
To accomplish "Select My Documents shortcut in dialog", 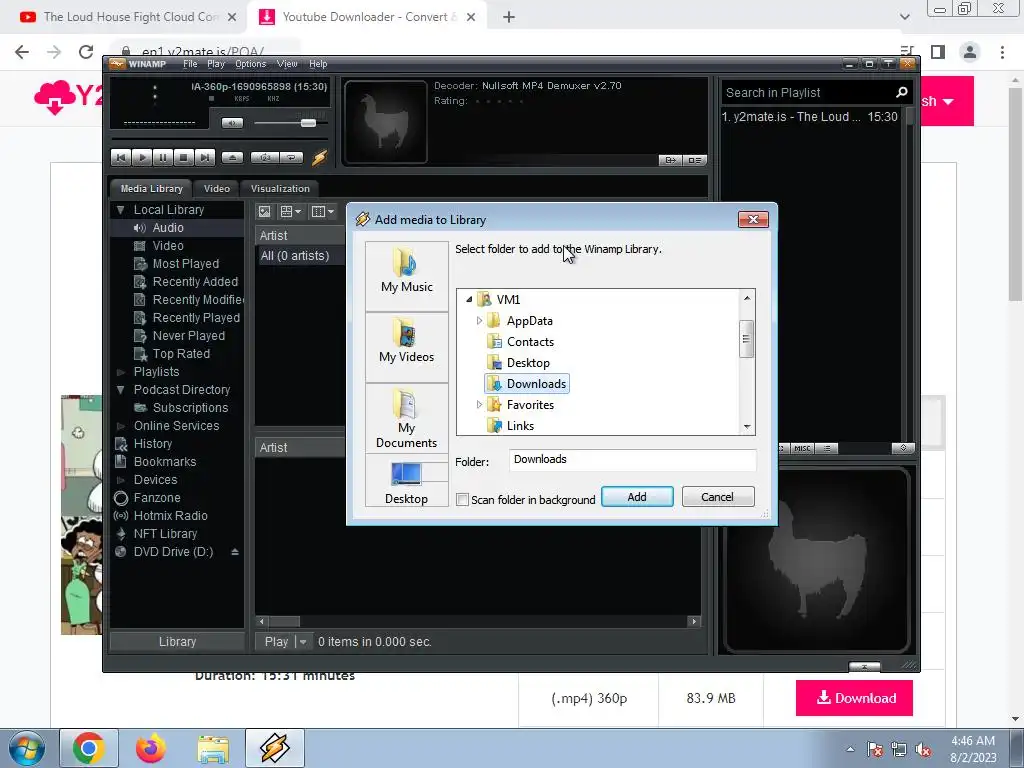I will pyautogui.click(x=407, y=418).
